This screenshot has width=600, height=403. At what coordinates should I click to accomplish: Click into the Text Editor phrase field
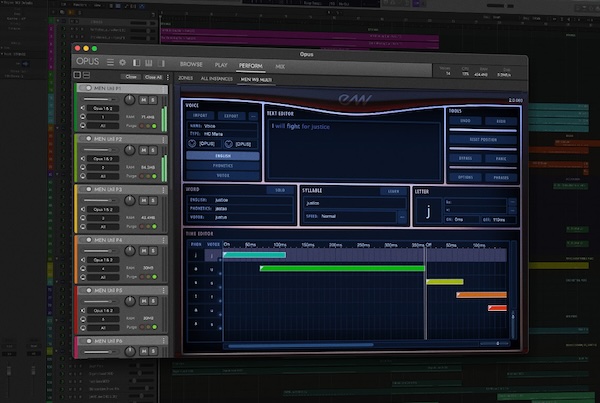coord(354,150)
